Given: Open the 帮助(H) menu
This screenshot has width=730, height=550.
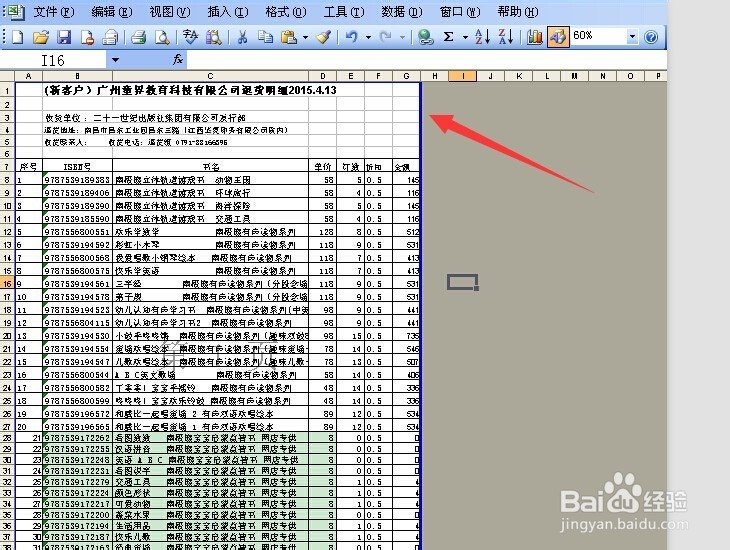Looking at the screenshot, I should click(518, 12).
